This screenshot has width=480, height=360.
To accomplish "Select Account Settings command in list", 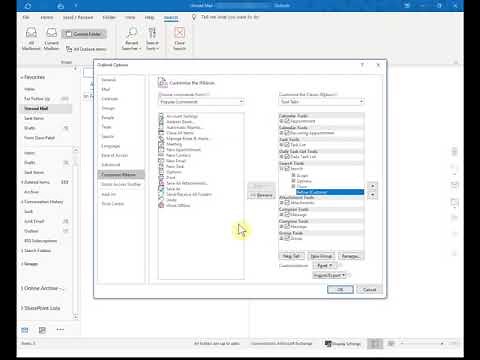I will pyautogui.click(x=181, y=116).
